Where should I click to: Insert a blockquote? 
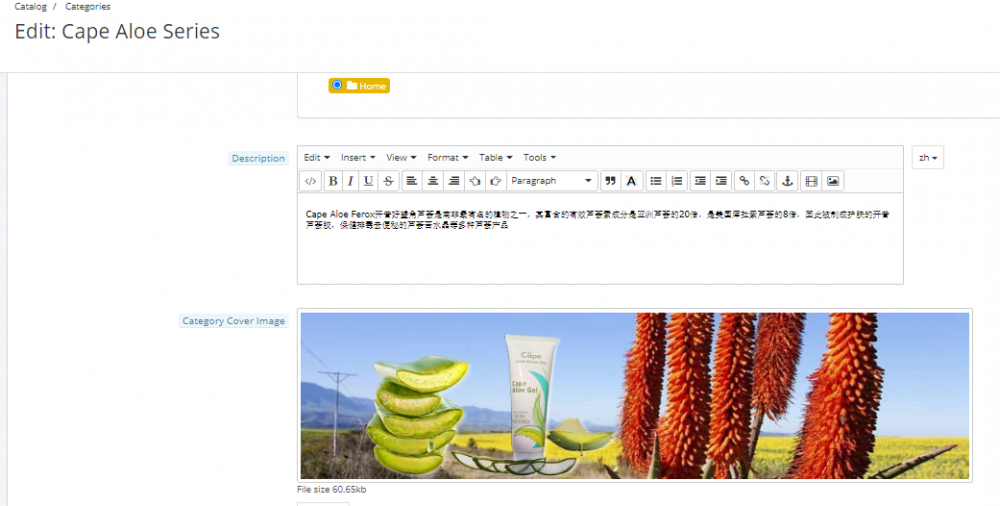tap(610, 181)
